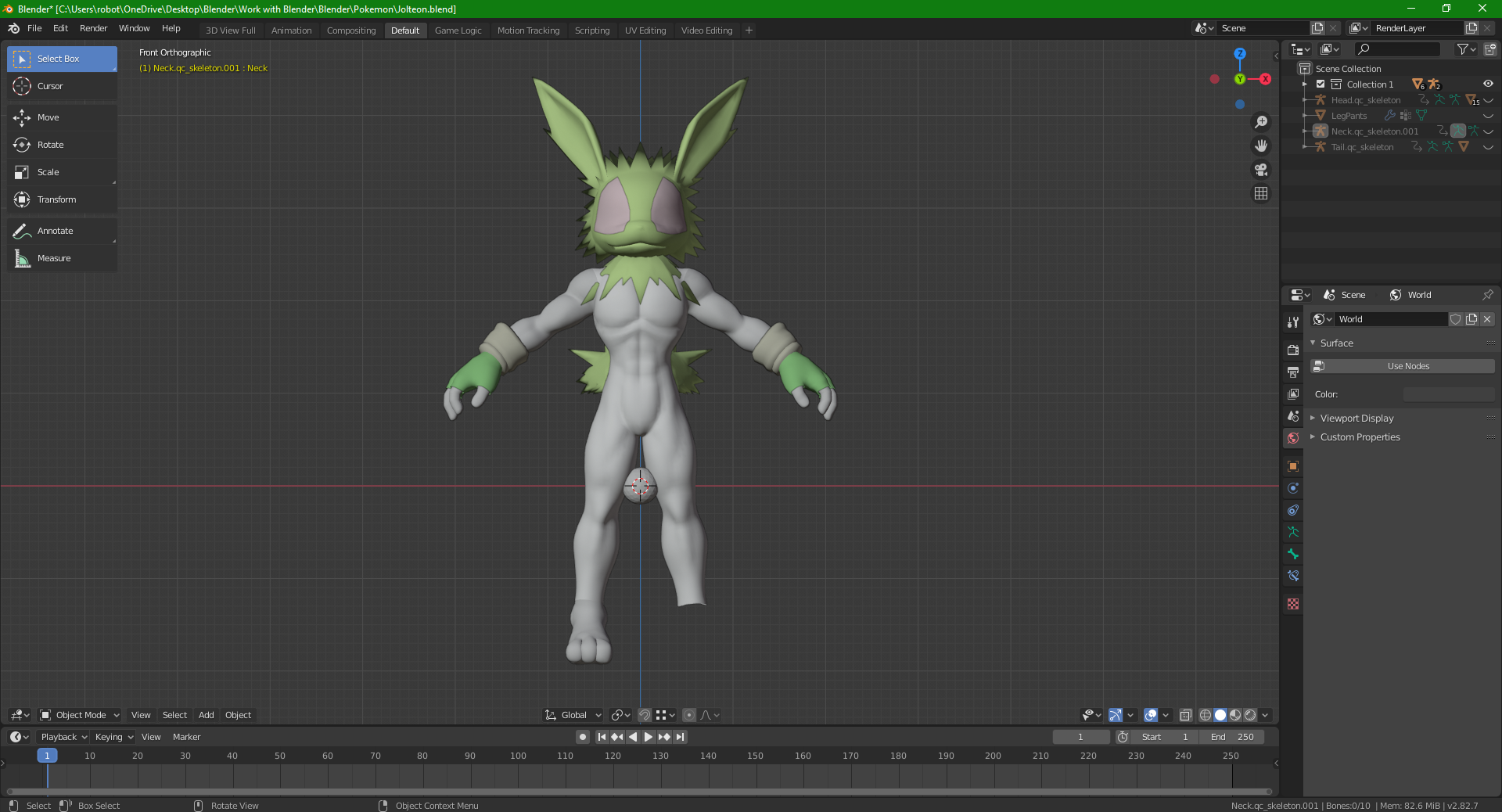1502x812 pixels.
Task: Toggle X-ray mode button
Action: point(1185,715)
